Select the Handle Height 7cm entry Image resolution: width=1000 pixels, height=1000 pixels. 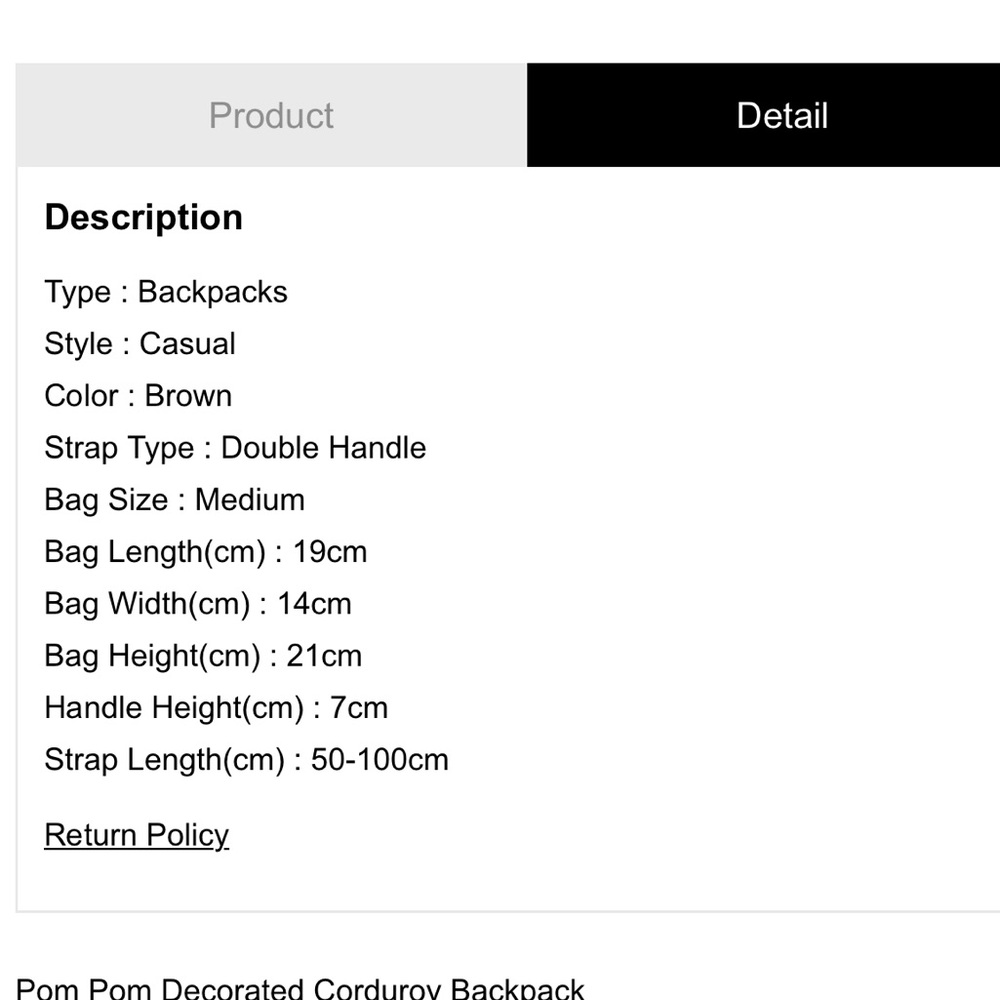point(216,708)
